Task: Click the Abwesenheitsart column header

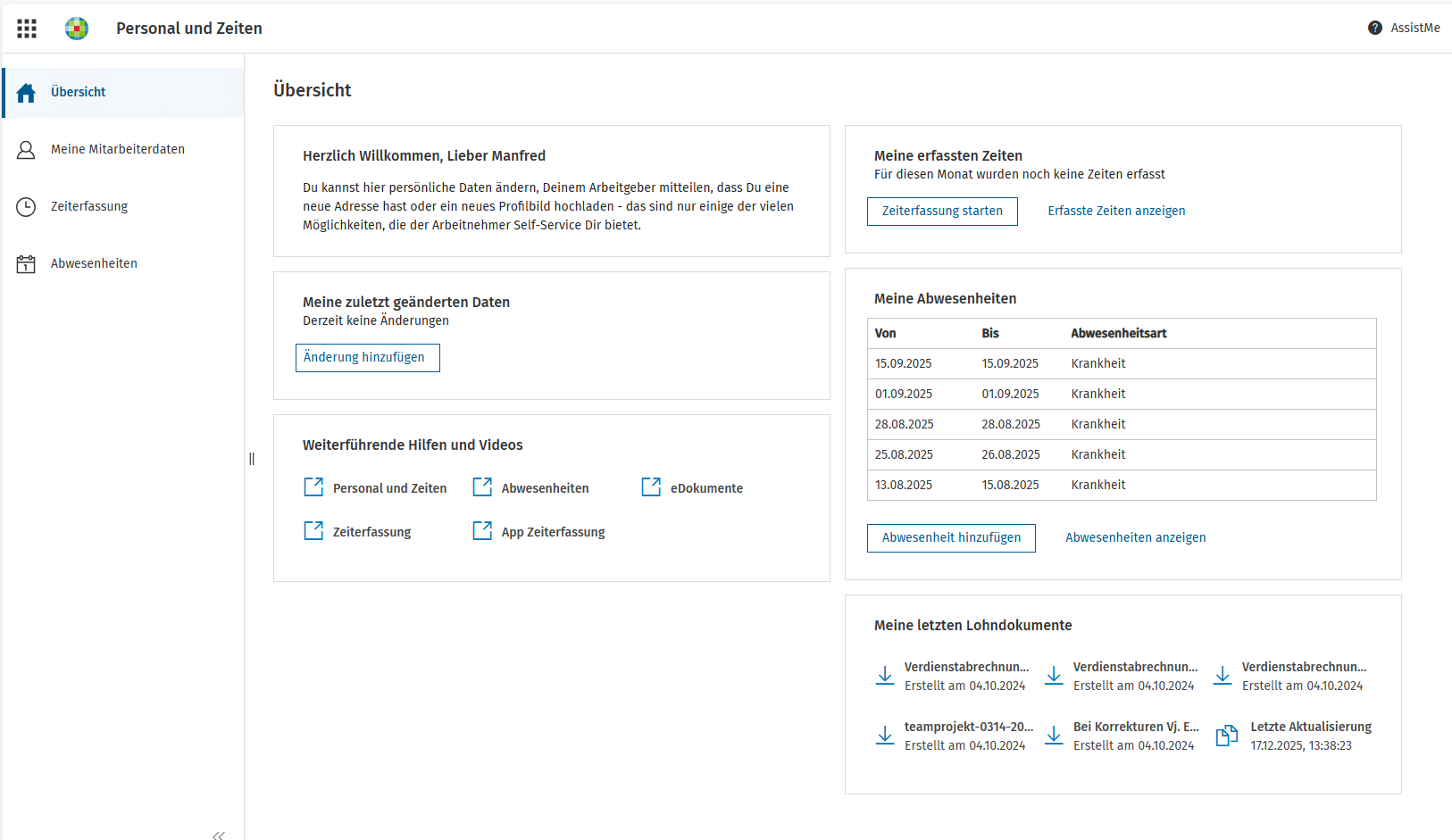Action: [1118, 334]
